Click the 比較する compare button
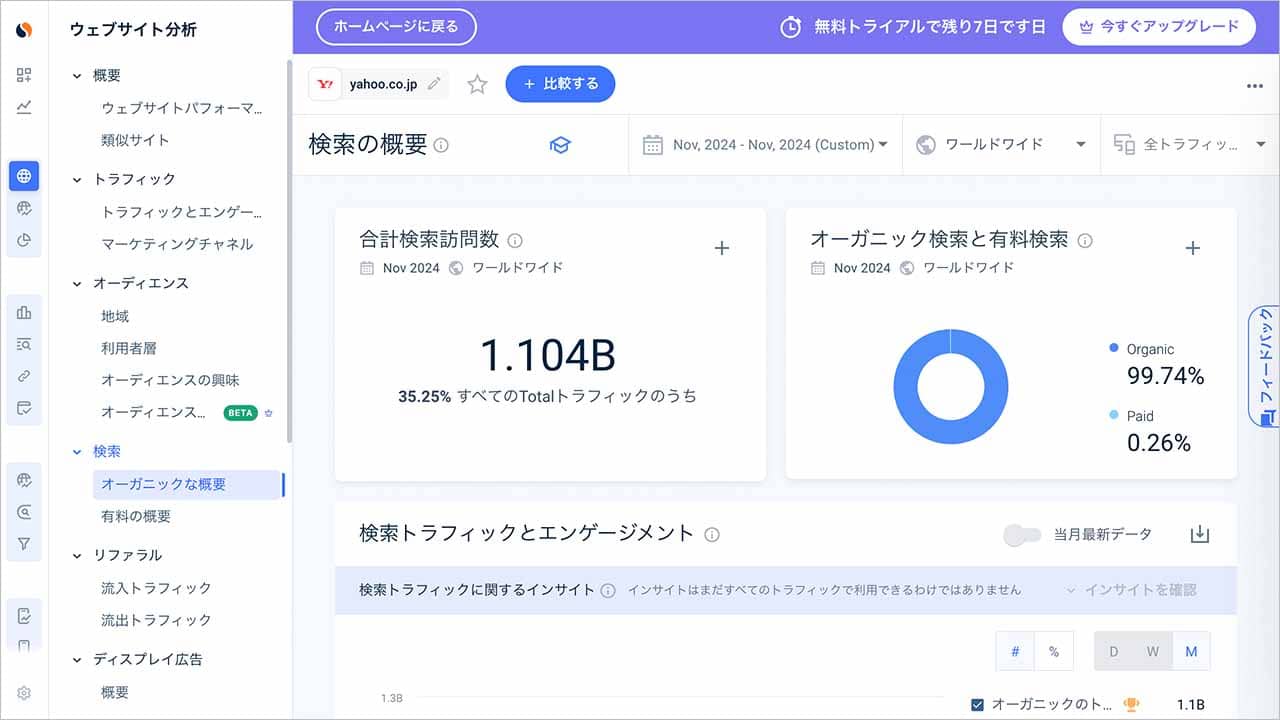This screenshot has height=720, width=1280. (x=560, y=84)
